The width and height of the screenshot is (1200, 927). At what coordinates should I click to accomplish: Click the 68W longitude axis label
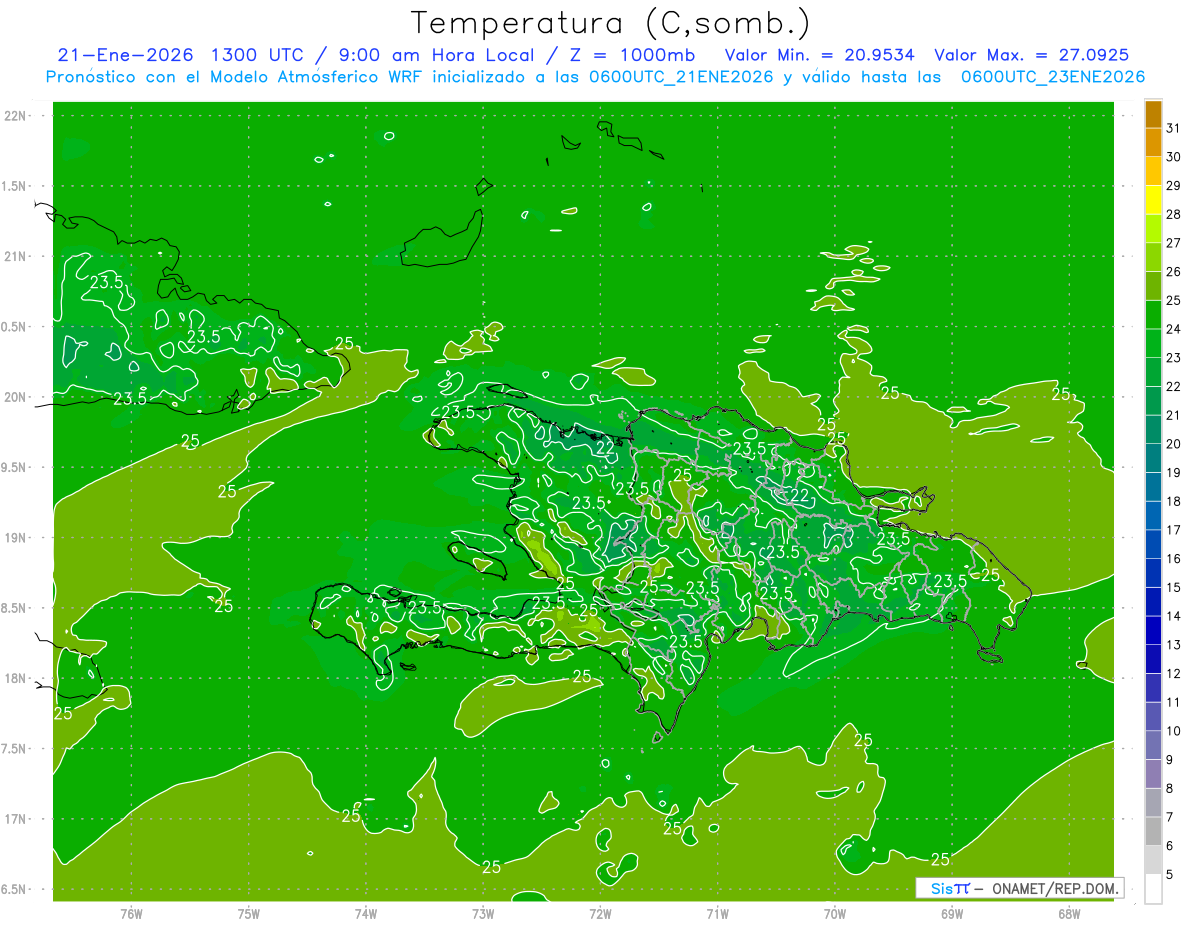coord(1069,914)
